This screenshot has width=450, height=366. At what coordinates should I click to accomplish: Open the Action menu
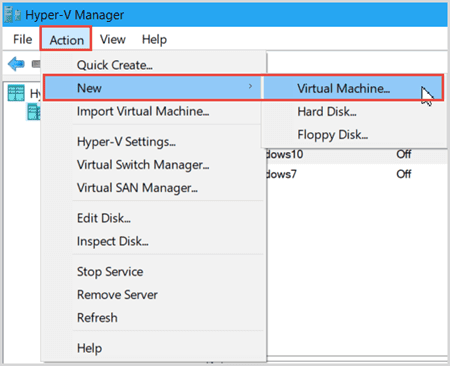point(66,40)
